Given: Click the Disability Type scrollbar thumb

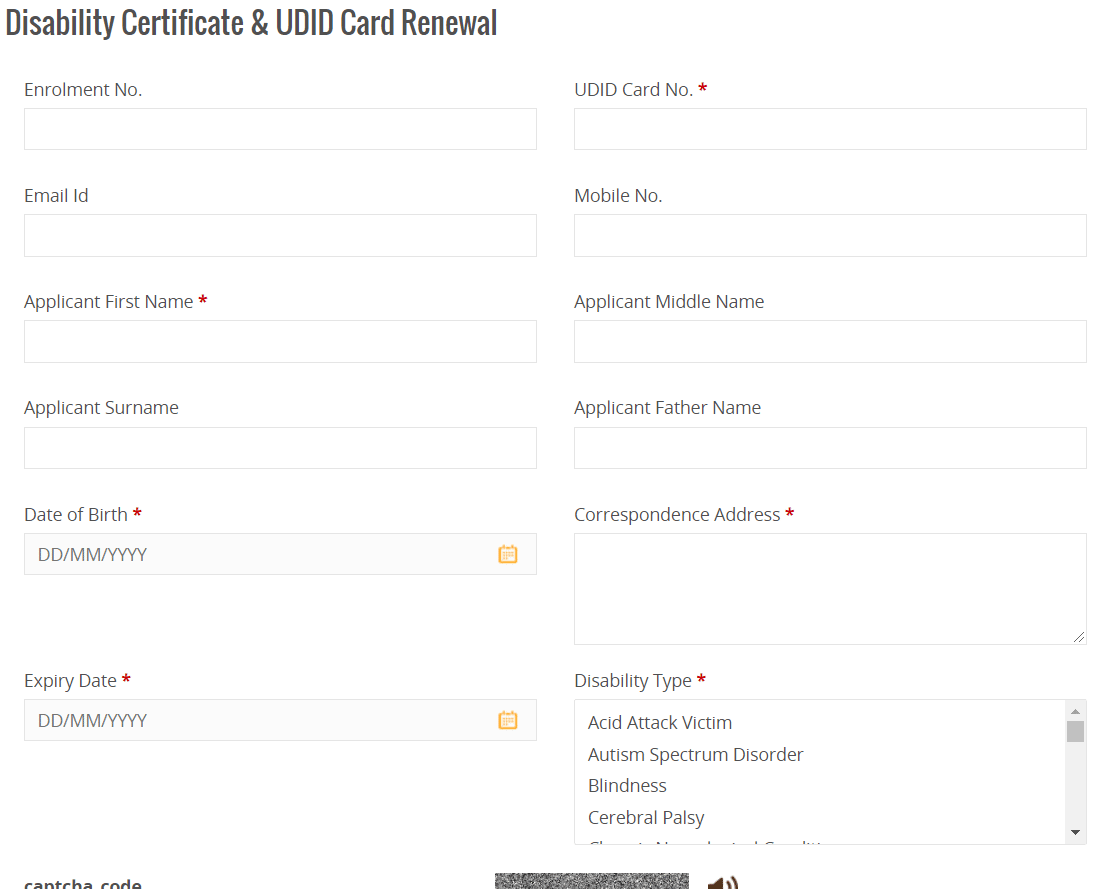Looking at the screenshot, I should tap(1075, 731).
